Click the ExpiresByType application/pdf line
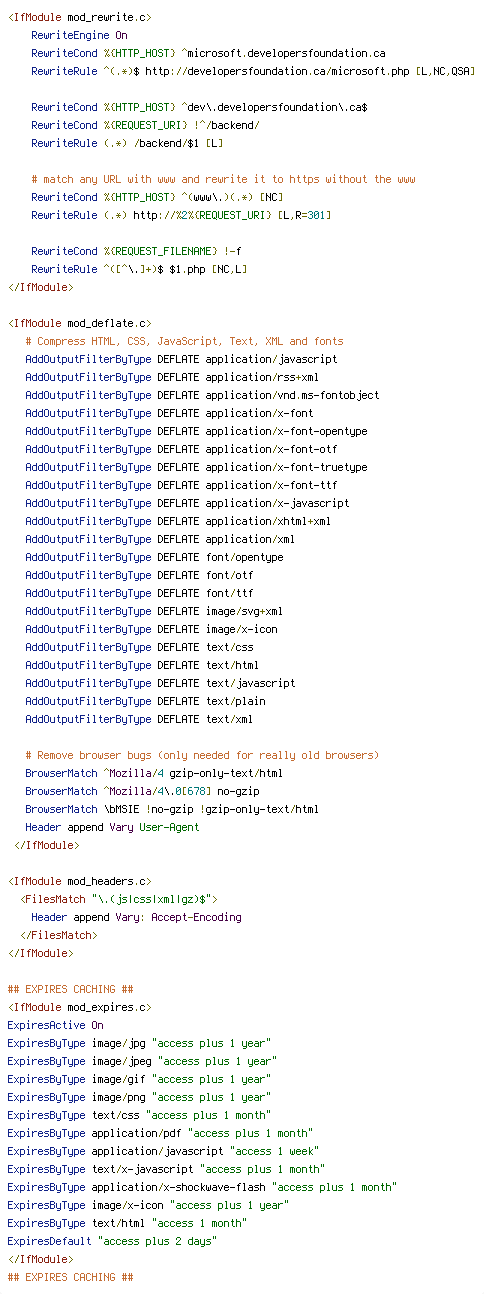This screenshot has height=1294, width=484. [x=160, y=1133]
